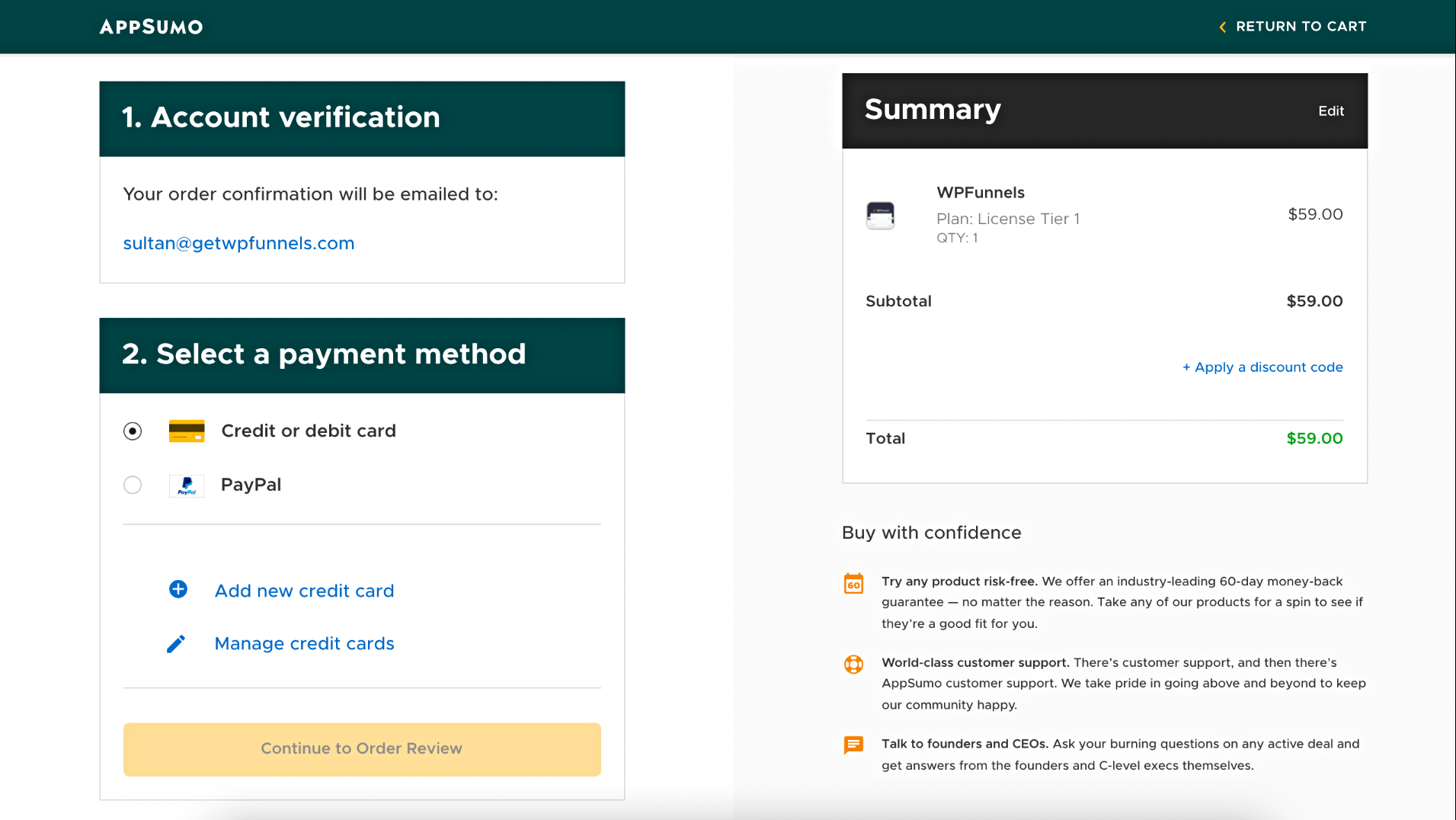Click the Credit or debit card label
1456x820 pixels.
pyautogui.click(x=309, y=431)
